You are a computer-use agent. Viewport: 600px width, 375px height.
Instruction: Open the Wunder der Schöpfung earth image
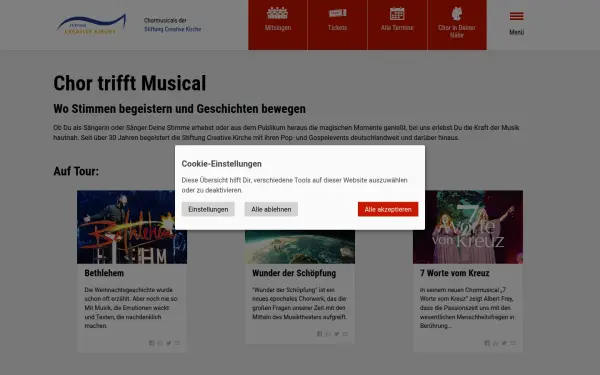pos(300,247)
